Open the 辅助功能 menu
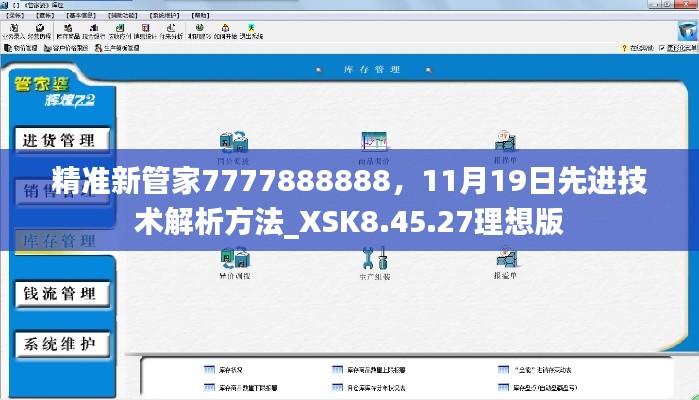The height and width of the screenshot is (400, 699). (x=123, y=15)
